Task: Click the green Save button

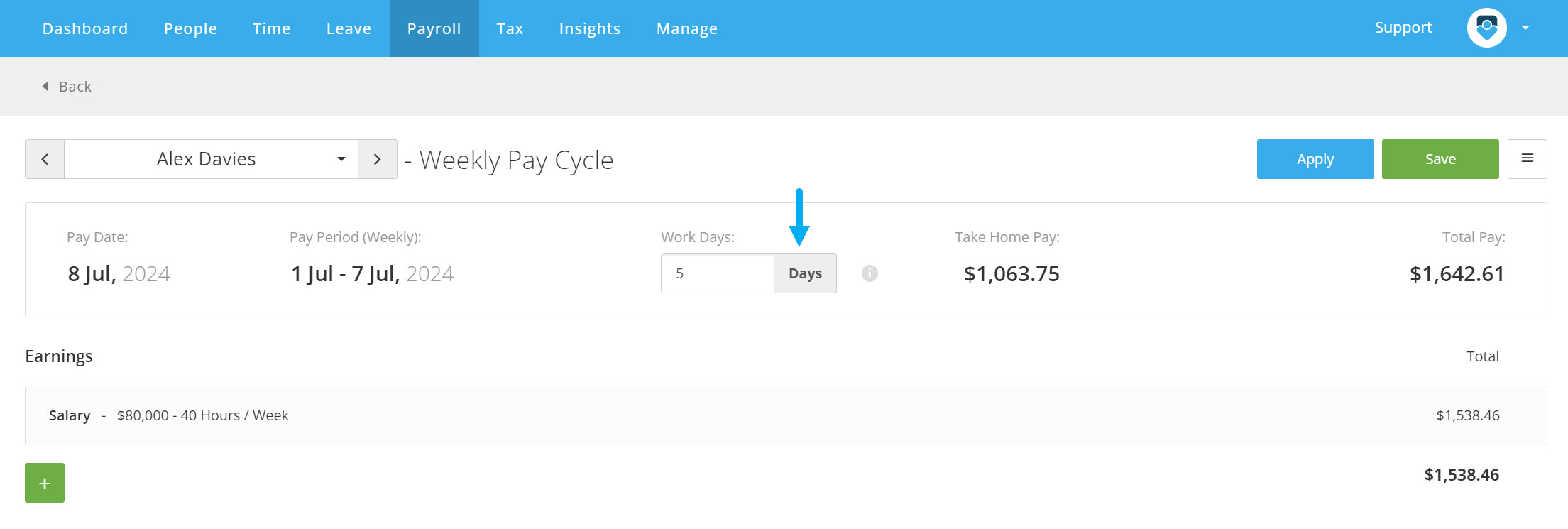Action: pyautogui.click(x=1440, y=159)
